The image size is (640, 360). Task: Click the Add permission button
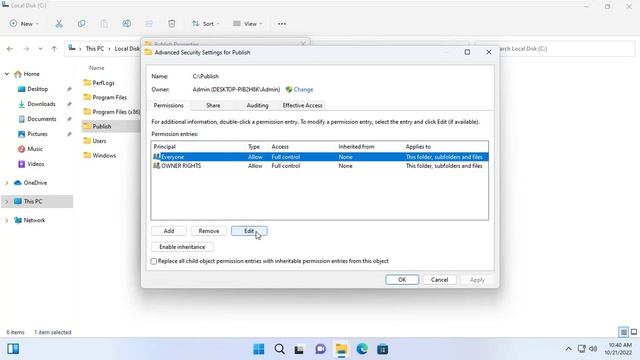[169, 231]
